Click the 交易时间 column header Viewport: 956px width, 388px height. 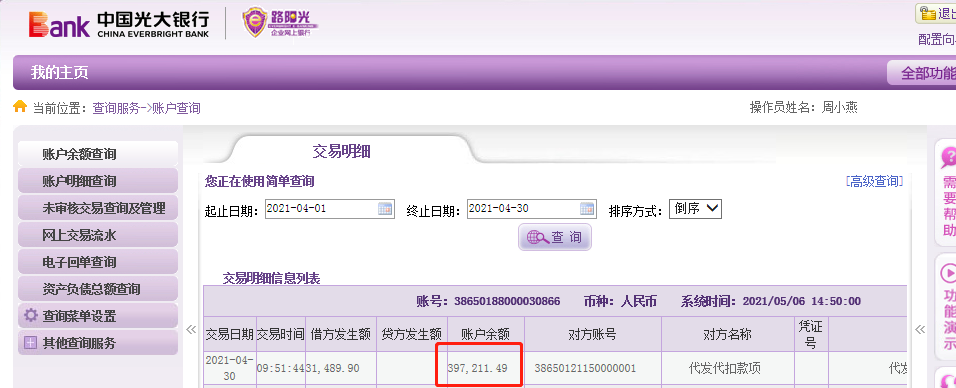(x=280, y=334)
